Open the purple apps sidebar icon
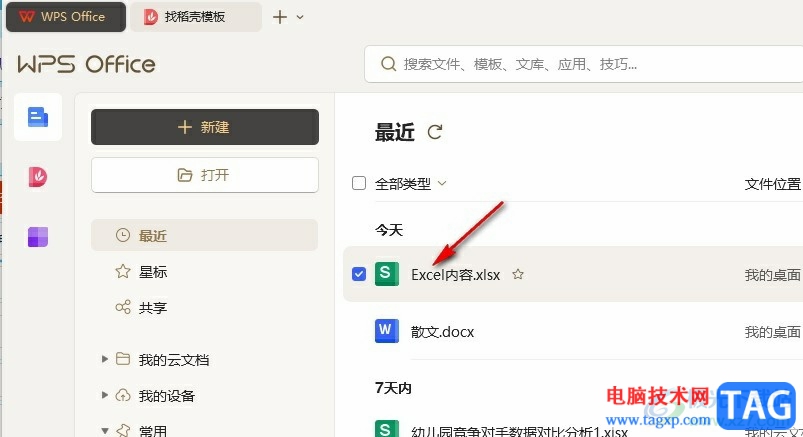 38,237
